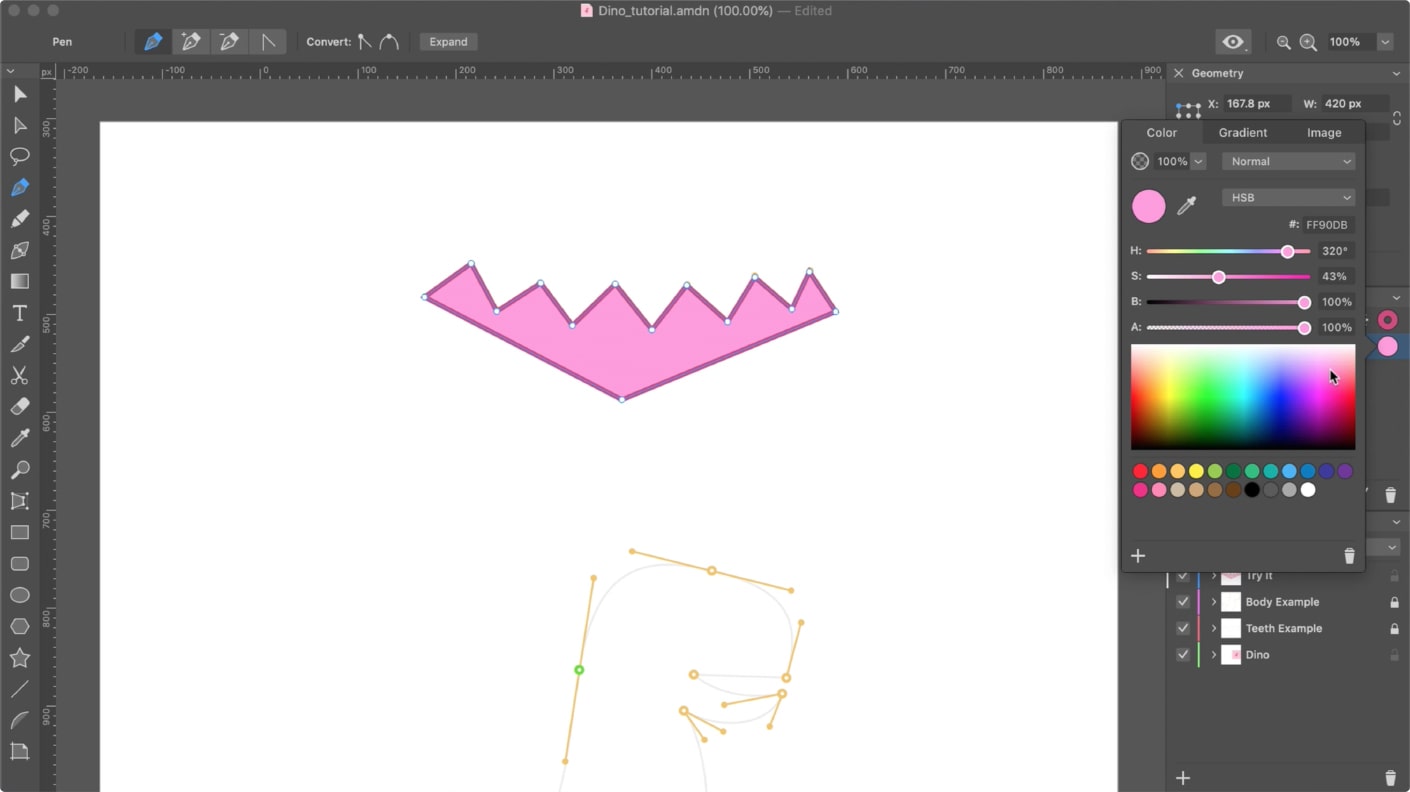The image size is (1410, 792).
Task: Close the Geometry panel
Action: [x=1178, y=73]
